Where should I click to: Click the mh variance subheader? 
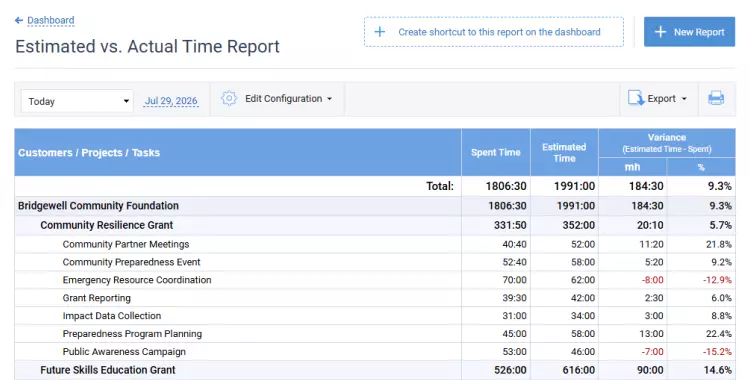[x=632, y=167]
